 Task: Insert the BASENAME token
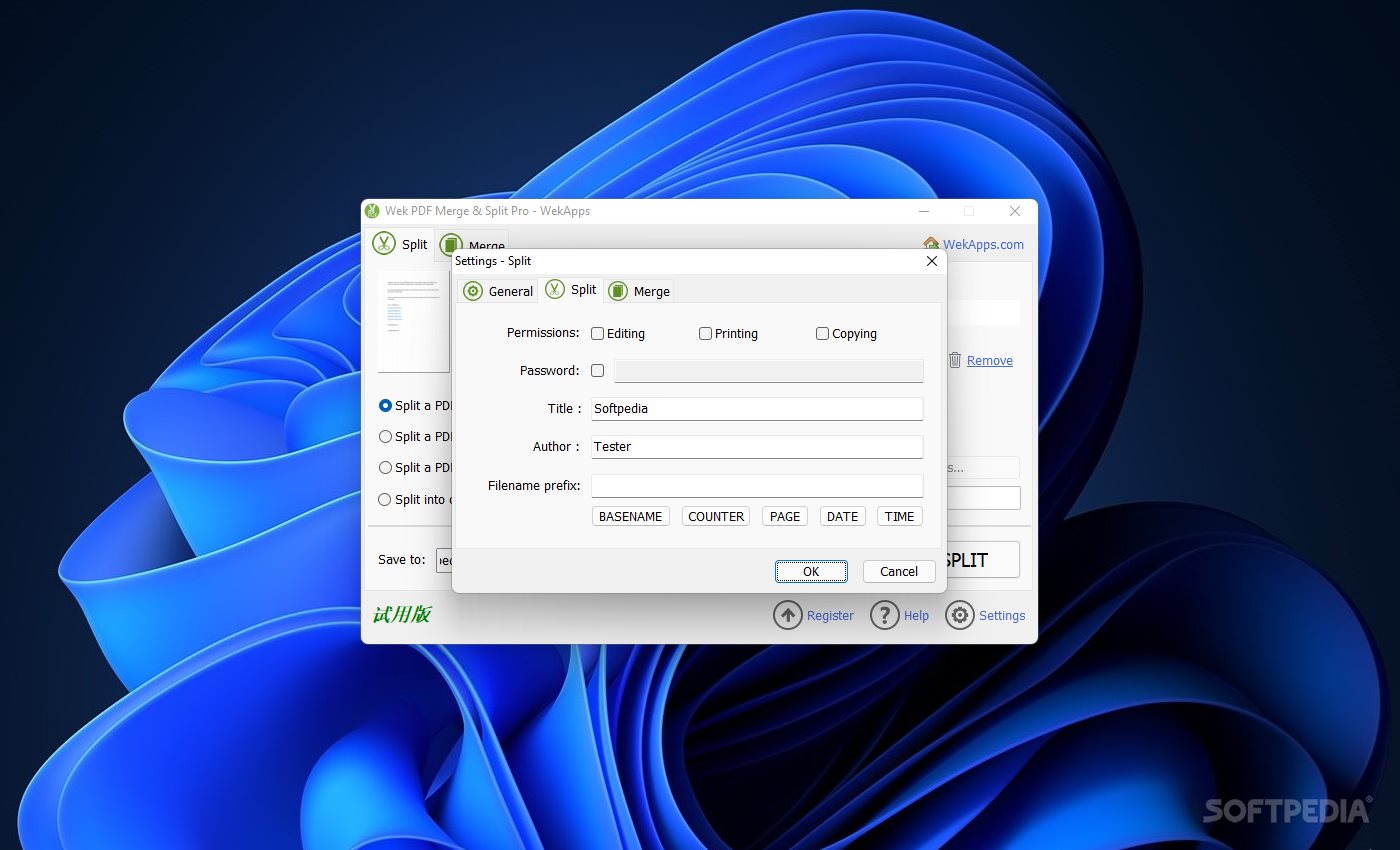point(630,516)
